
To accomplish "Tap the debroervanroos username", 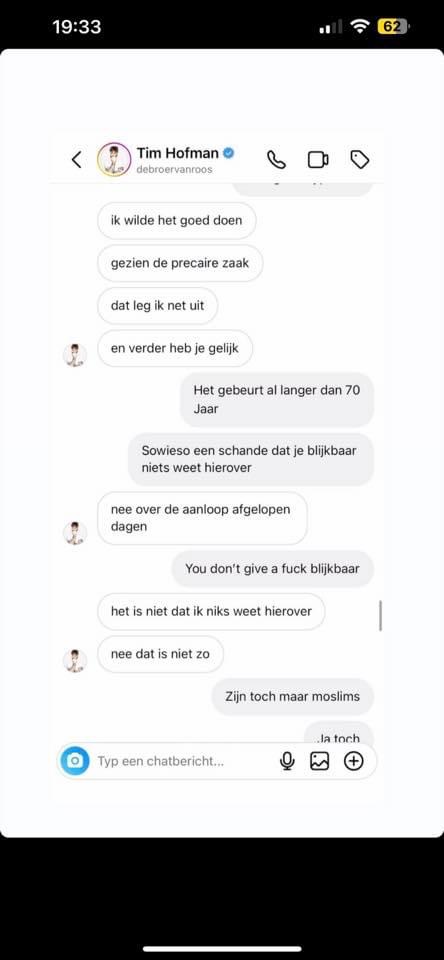I will [x=175, y=169].
